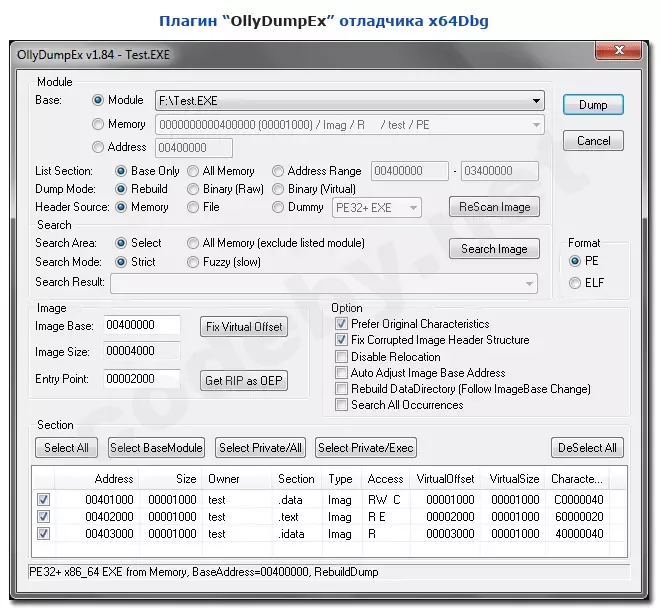Choose Address as base option
This screenshot has width=660, height=611.
click(x=98, y=147)
